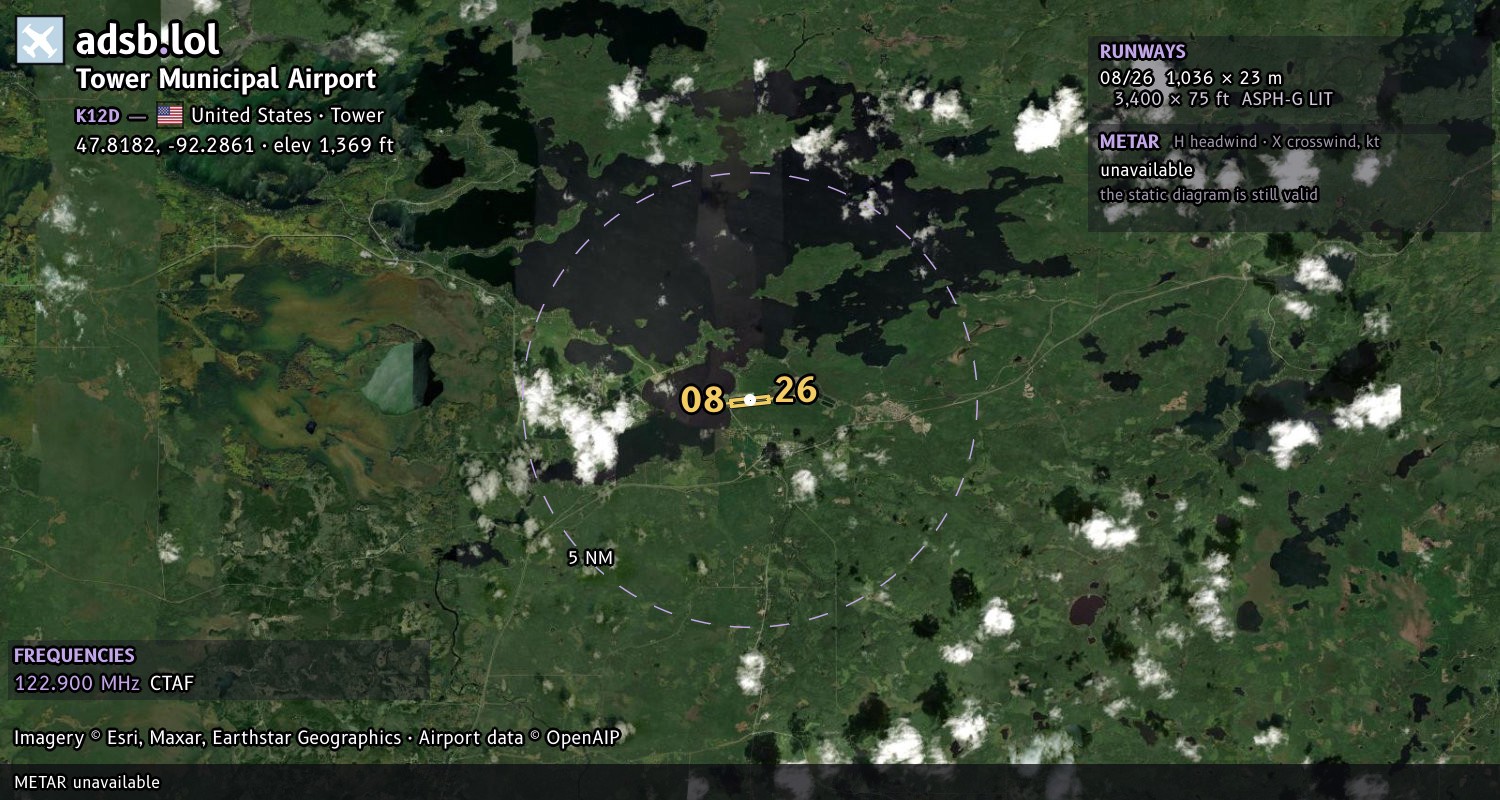Click the 122.900 MHz frequency value
This screenshot has height=800, width=1500.
77,684
